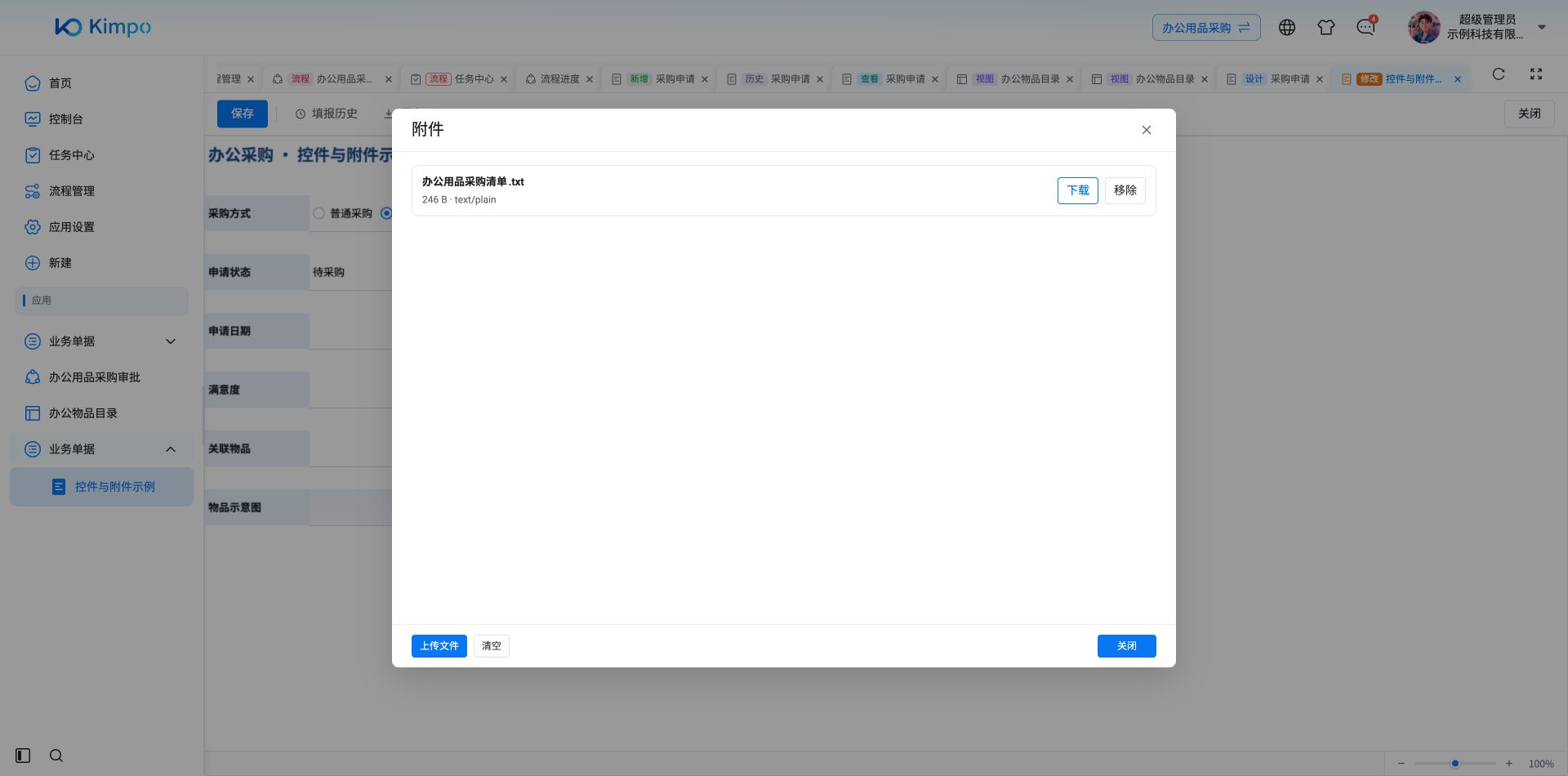Image resolution: width=1568 pixels, height=776 pixels.
Task: Expand the first 业务单据 menu group
Action: [x=101, y=341]
